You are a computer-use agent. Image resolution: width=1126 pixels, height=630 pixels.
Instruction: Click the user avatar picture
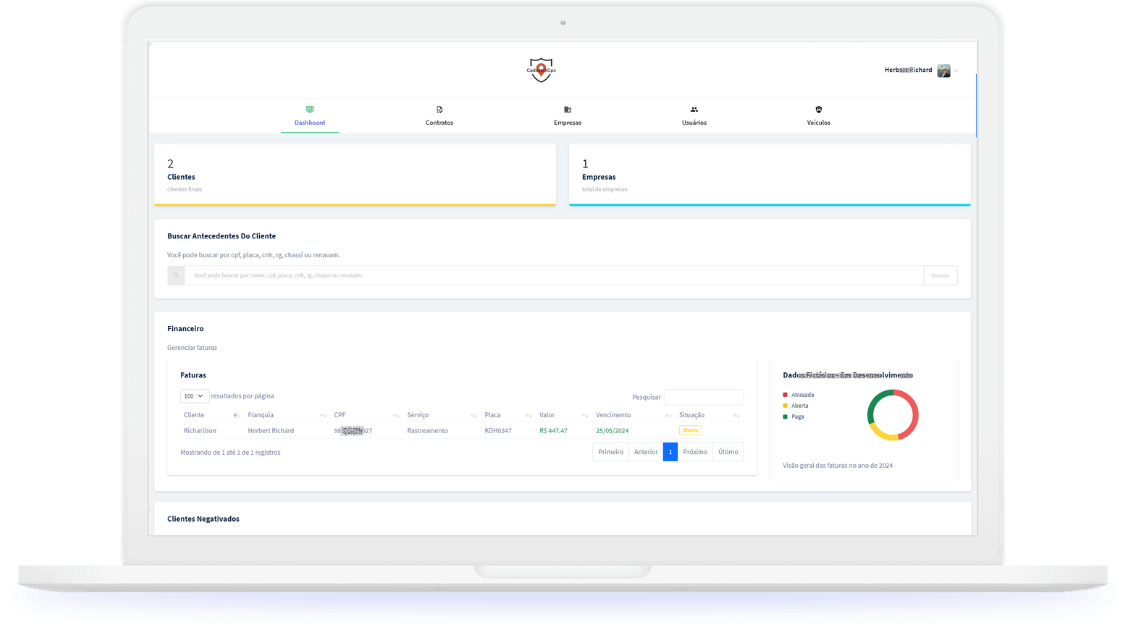[x=943, y=71]
